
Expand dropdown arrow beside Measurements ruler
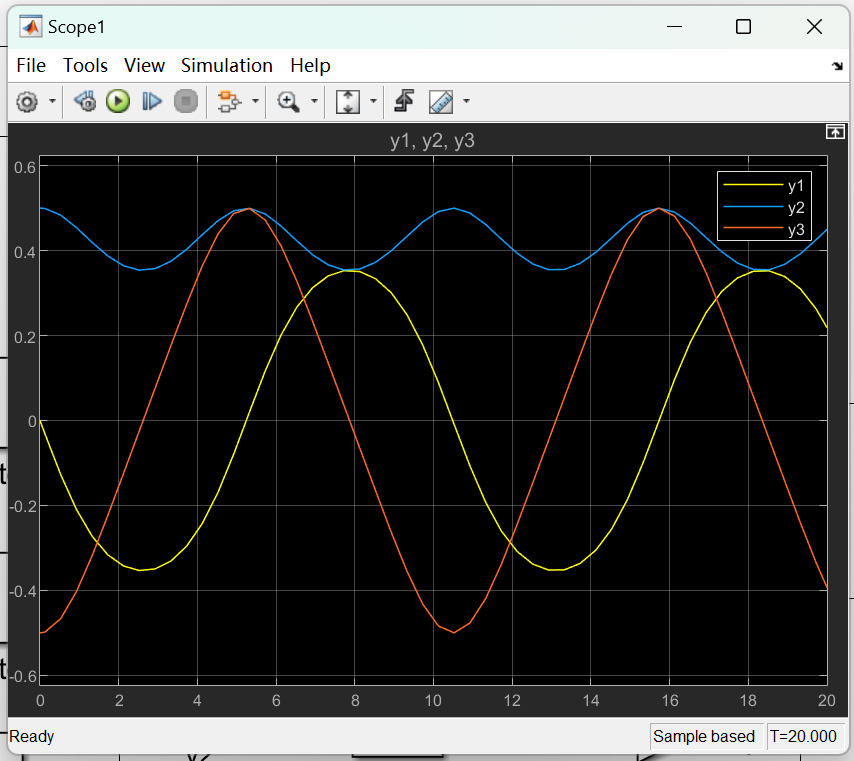click(x=466, y=101)
